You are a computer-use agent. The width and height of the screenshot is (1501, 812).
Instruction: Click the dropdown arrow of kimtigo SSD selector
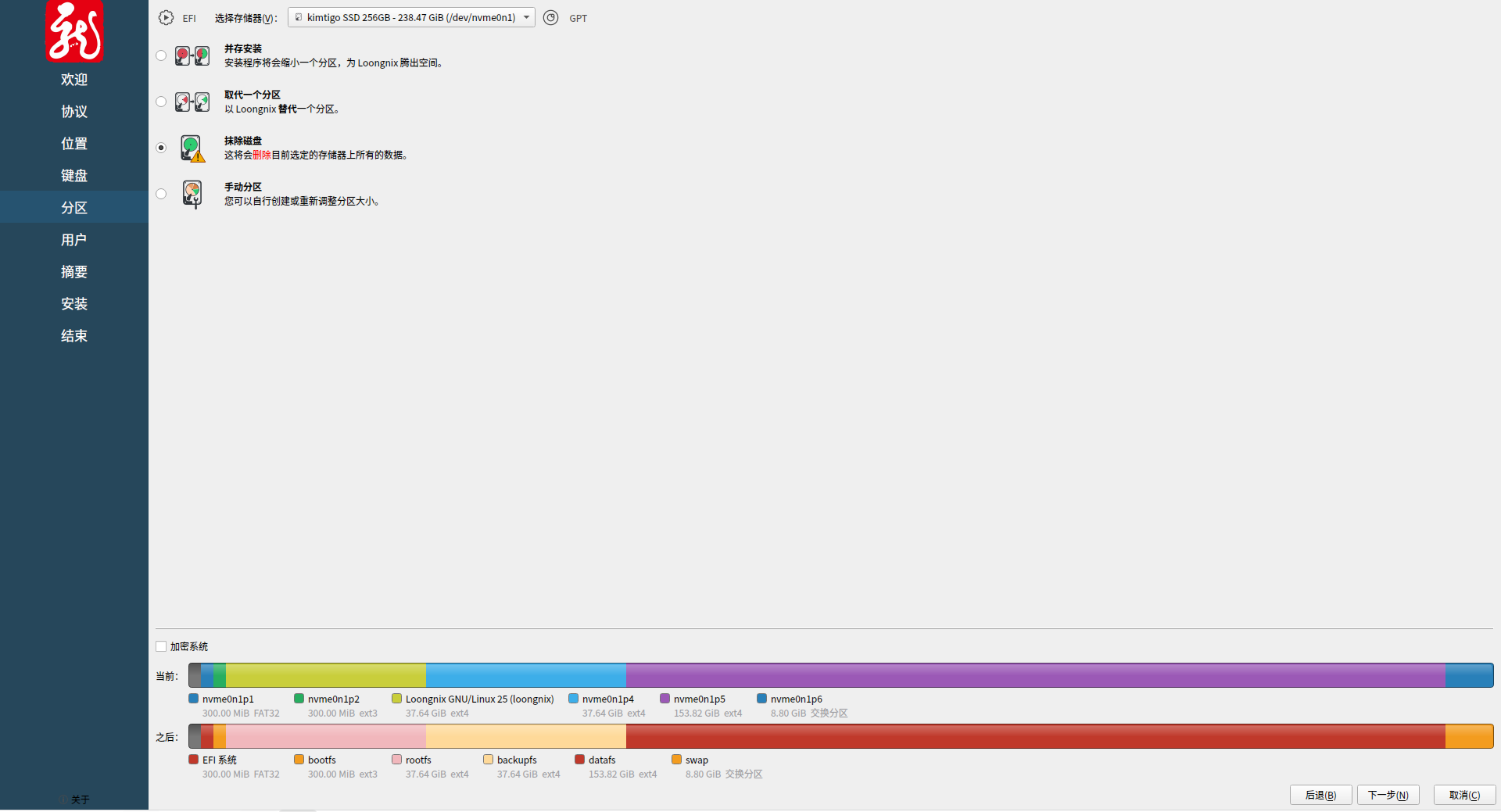(526, 18)
